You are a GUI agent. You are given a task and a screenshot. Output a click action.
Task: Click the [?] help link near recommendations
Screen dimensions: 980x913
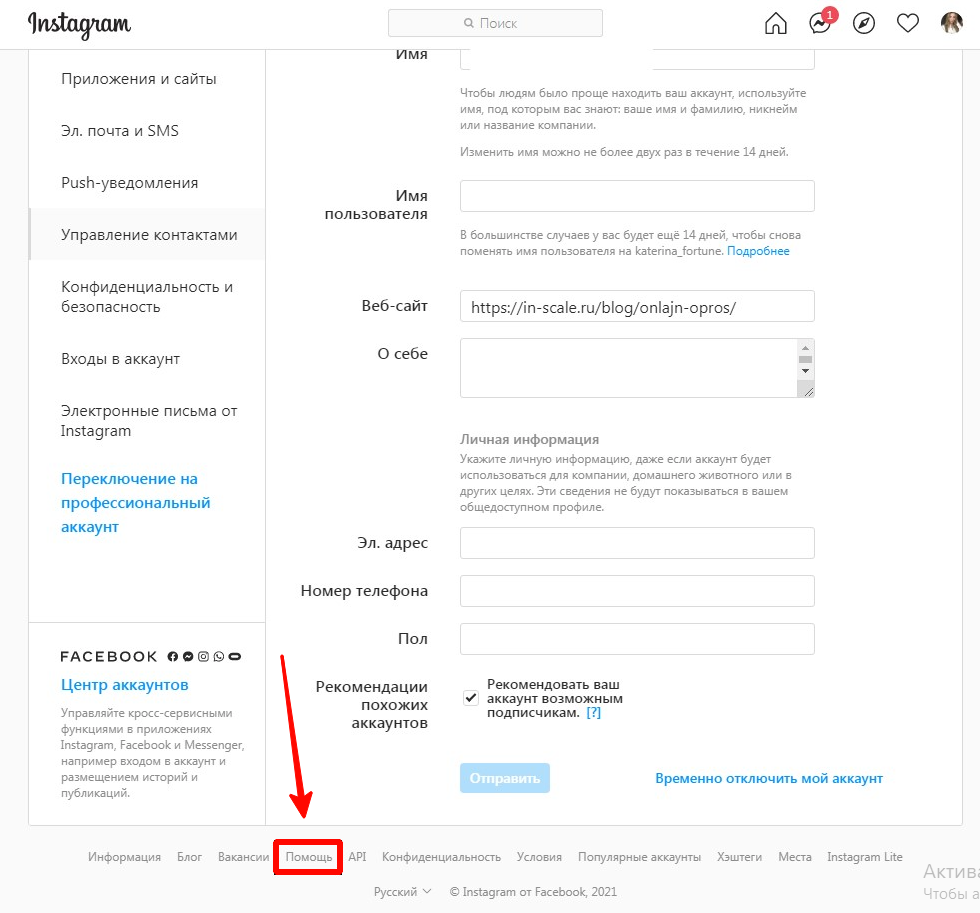pos(594,712)
